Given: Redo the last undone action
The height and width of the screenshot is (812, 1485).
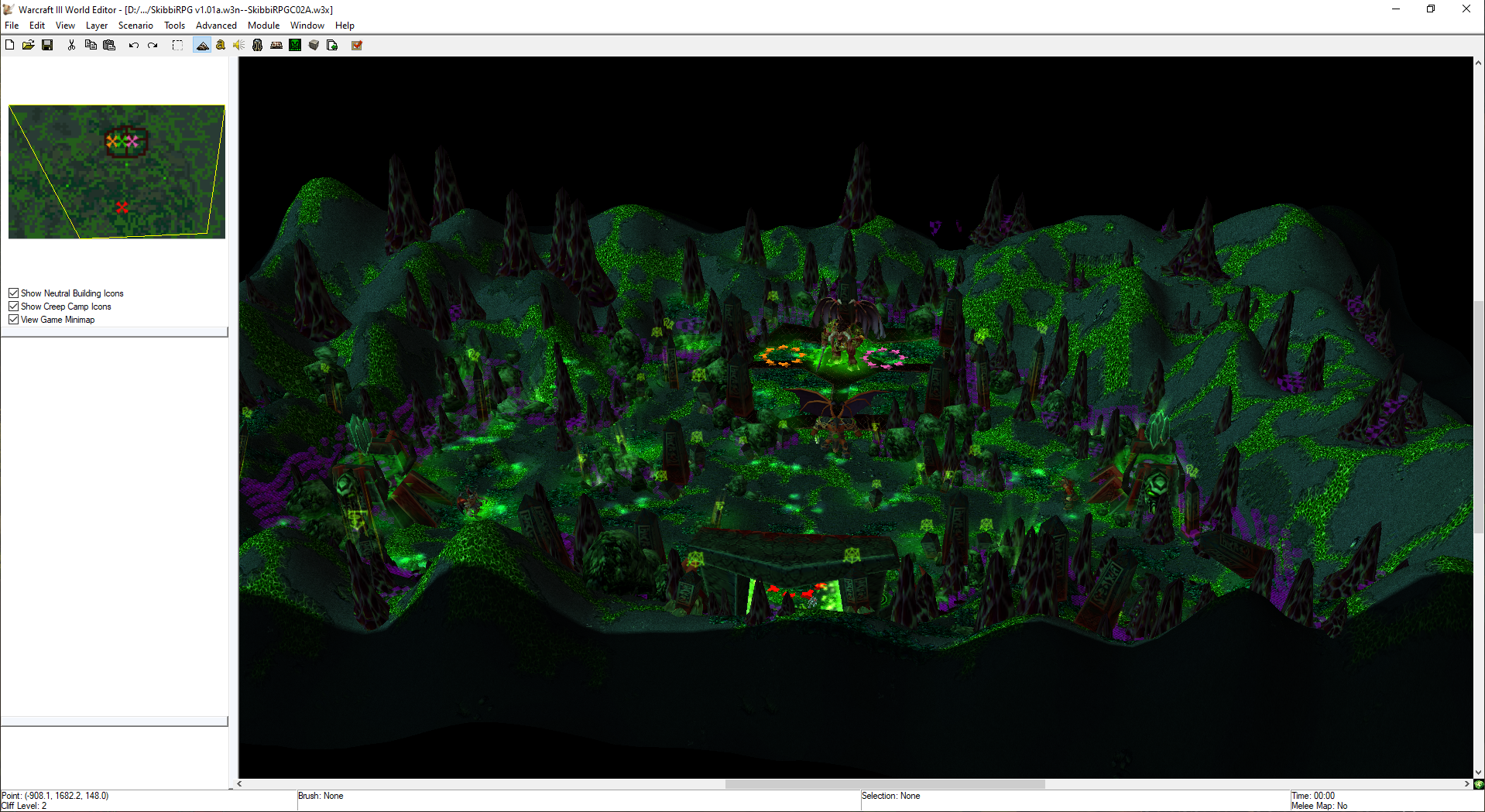Looking at the screenshot, I should 153,45.
